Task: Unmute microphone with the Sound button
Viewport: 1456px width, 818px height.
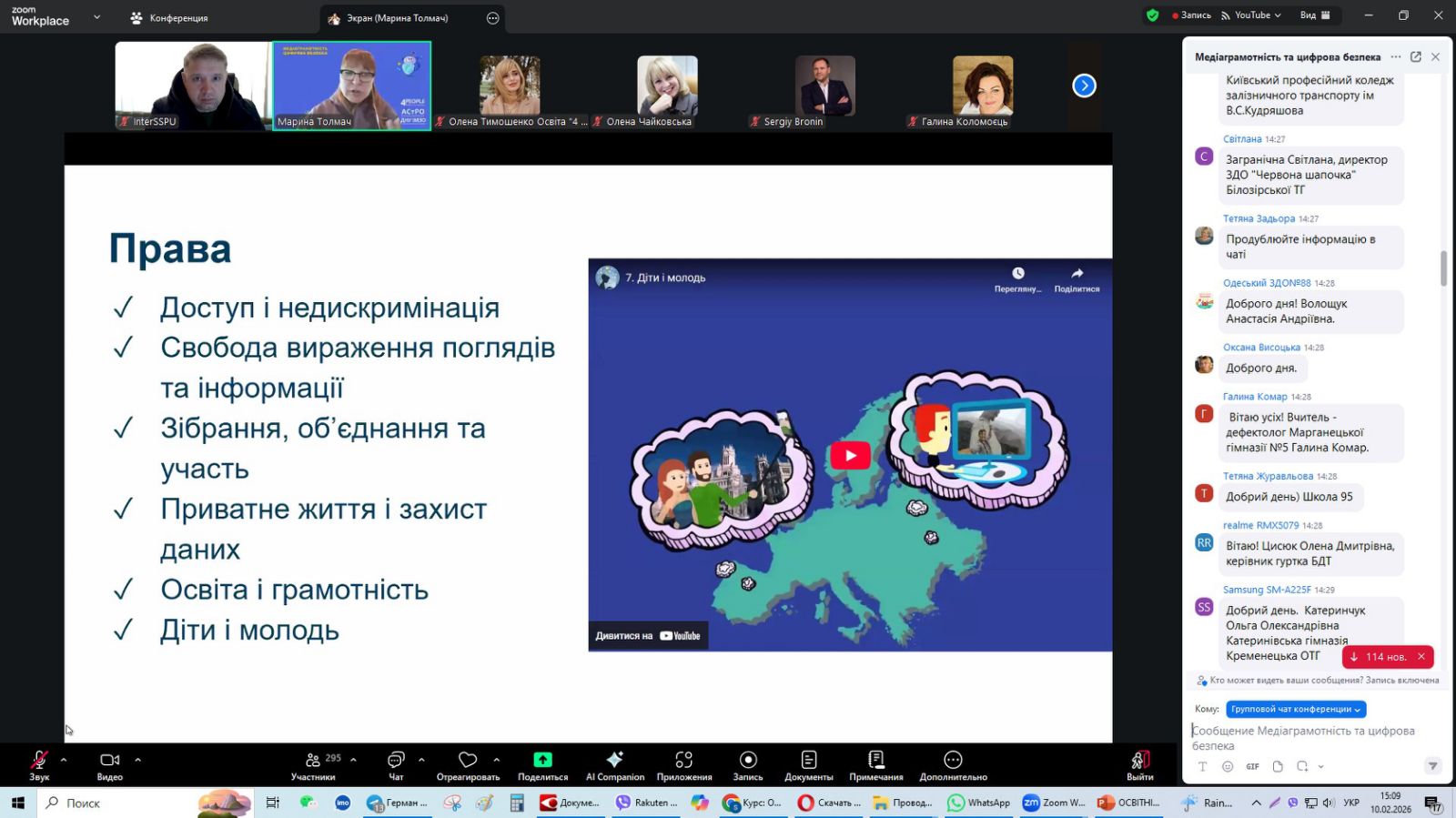Action: 39,761
